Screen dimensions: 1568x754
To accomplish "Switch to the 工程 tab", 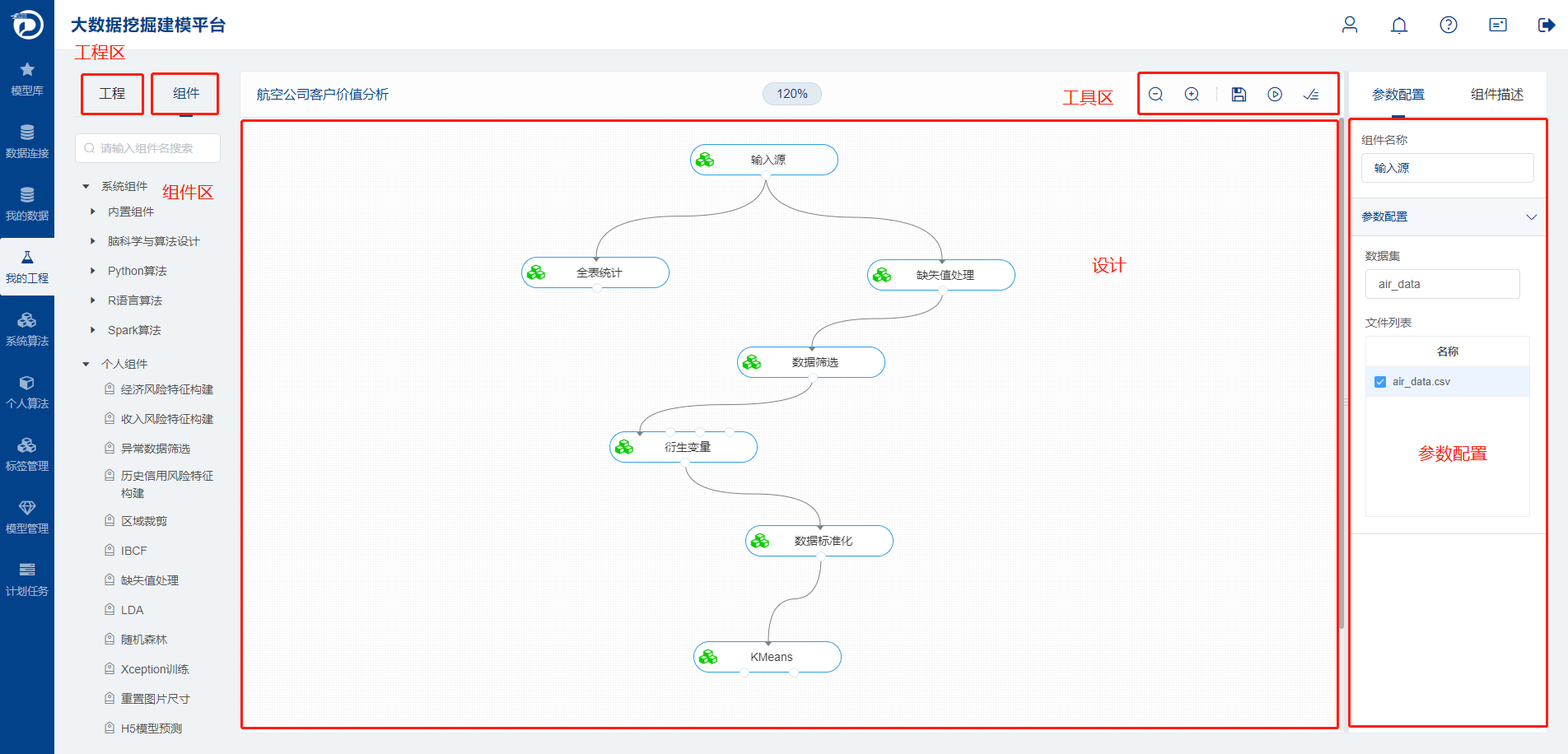I will [x=112, y=94].
